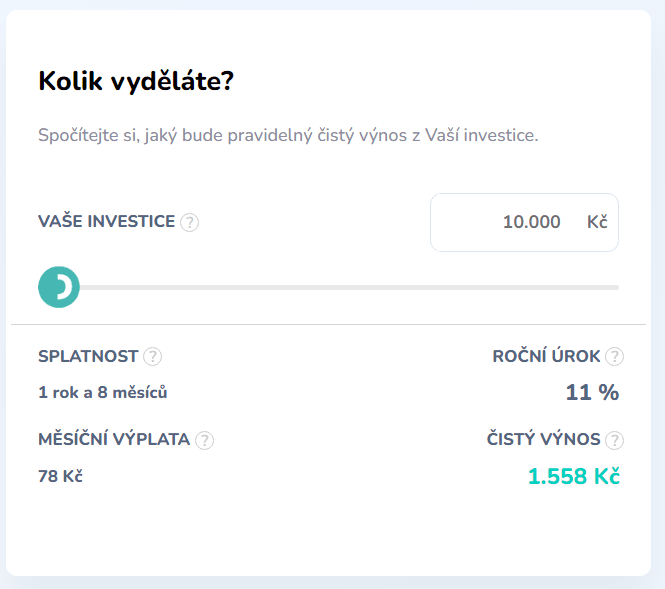Click the 11 % annual interest value
This screenshot has width=665, height=589.
[x=592, y=392]
